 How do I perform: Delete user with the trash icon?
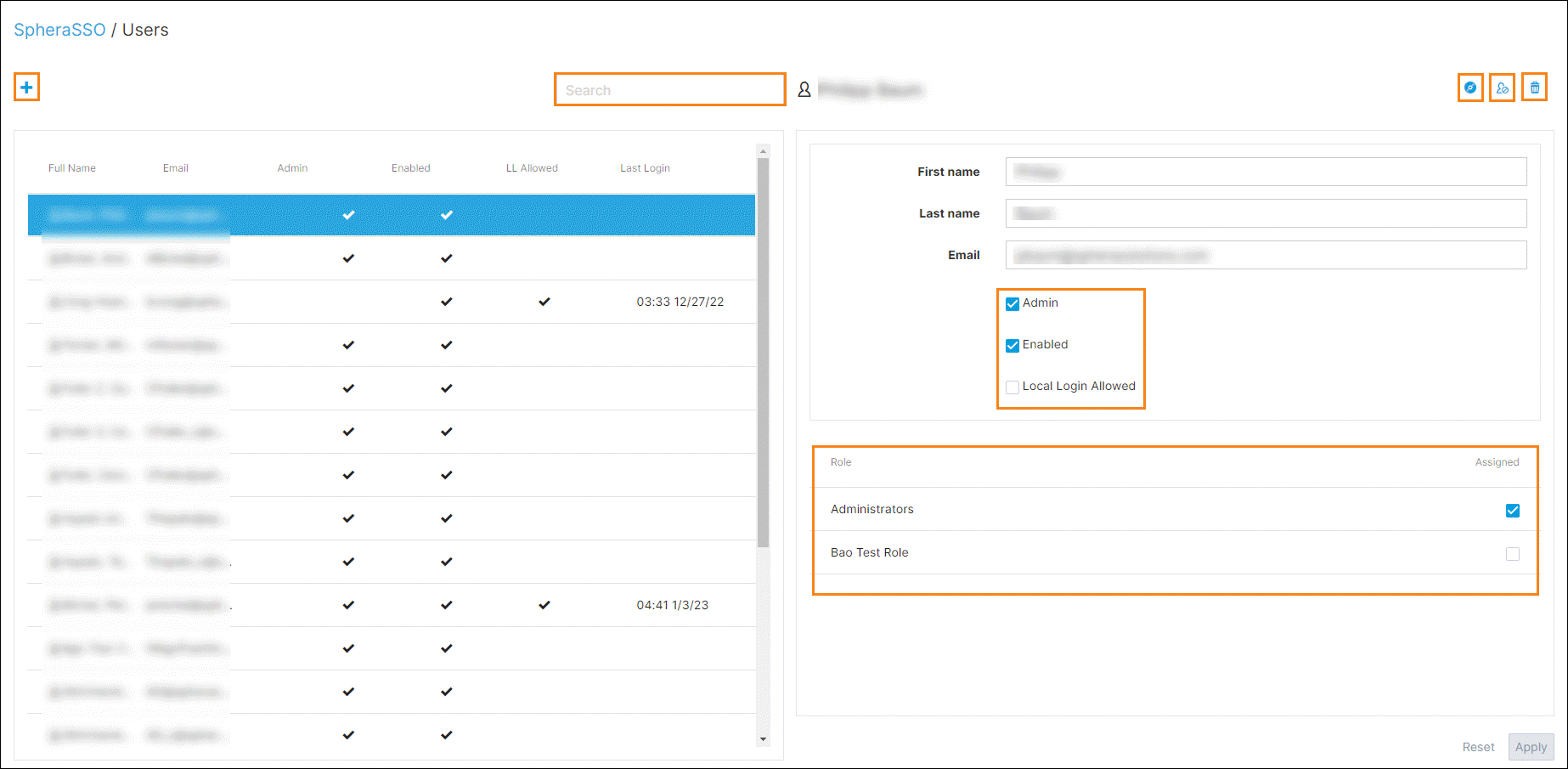(x=1534, y=88)
